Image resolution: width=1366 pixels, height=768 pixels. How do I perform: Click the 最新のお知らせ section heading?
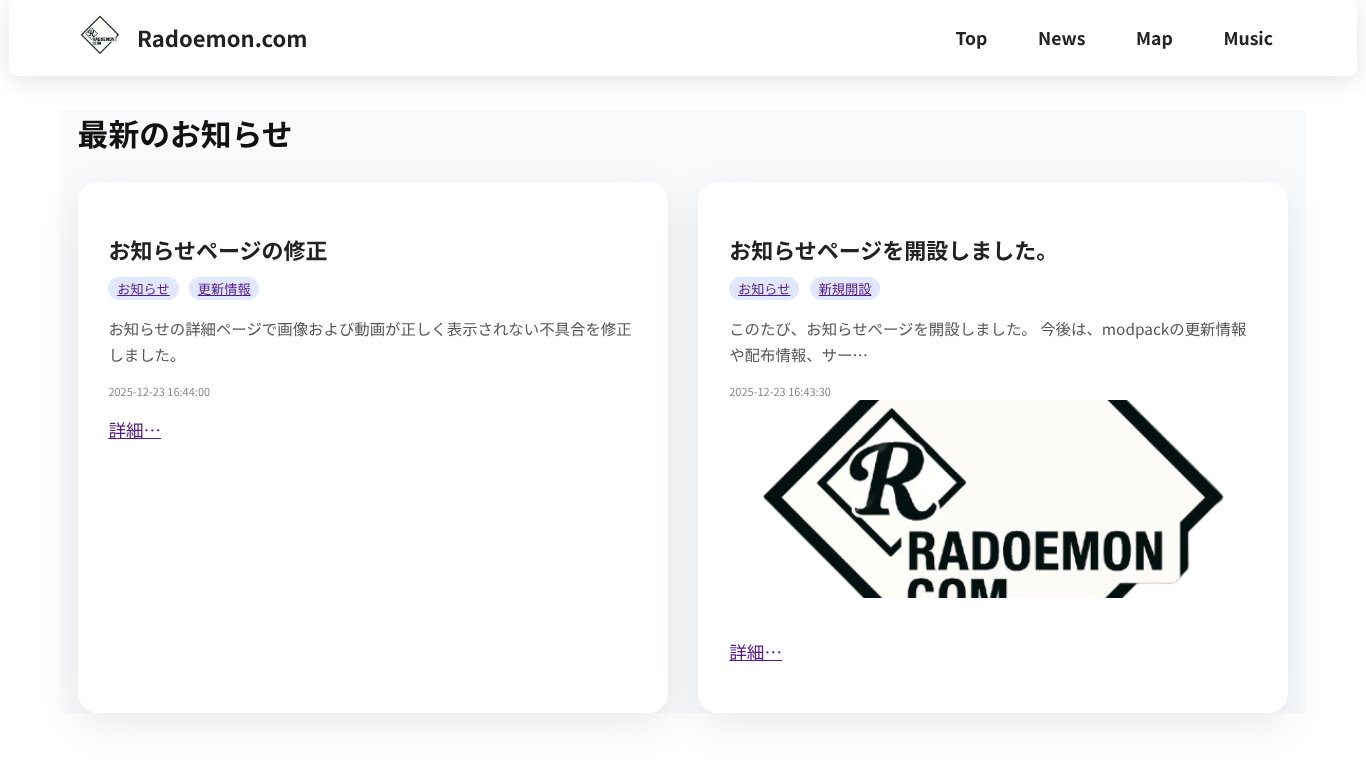[x=184, y=133]
